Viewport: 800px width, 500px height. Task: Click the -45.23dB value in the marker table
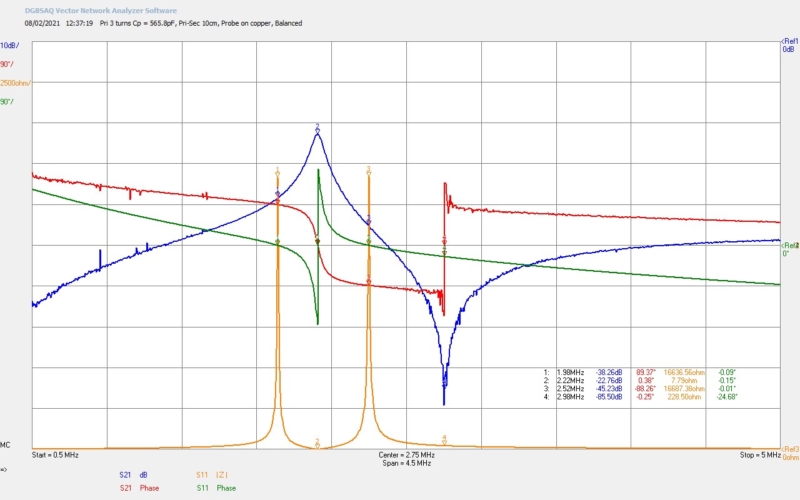click(609, 389)
